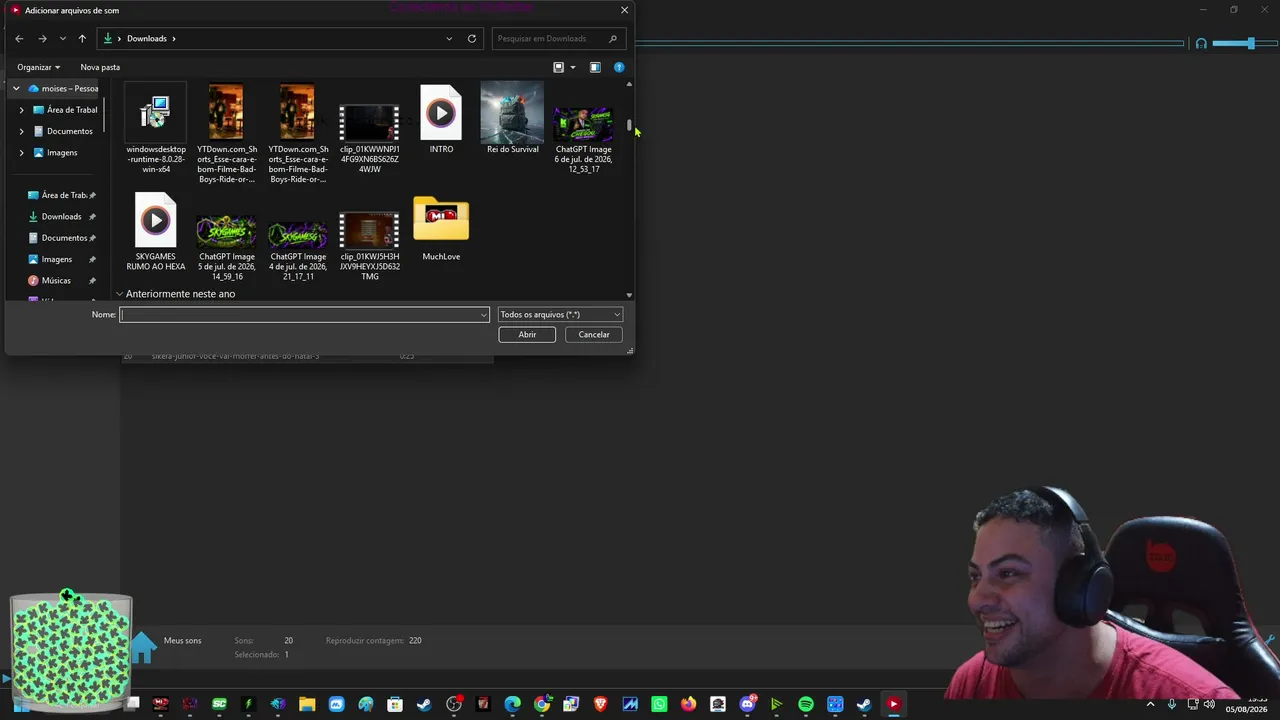Open Discord from the taskbar
Screen dimensions: 1280x720
748,704
